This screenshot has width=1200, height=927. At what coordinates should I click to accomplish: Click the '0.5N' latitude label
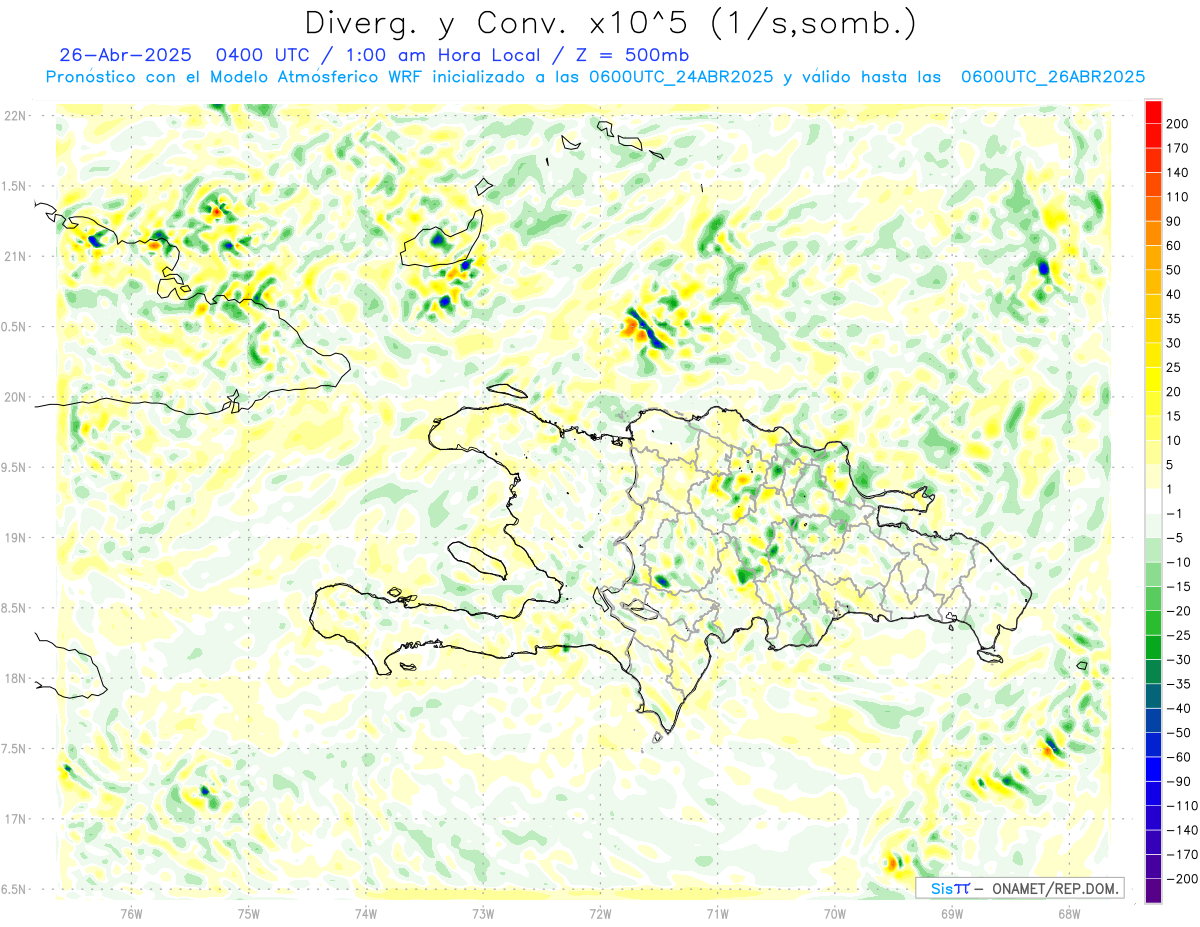tap(13, 327)
